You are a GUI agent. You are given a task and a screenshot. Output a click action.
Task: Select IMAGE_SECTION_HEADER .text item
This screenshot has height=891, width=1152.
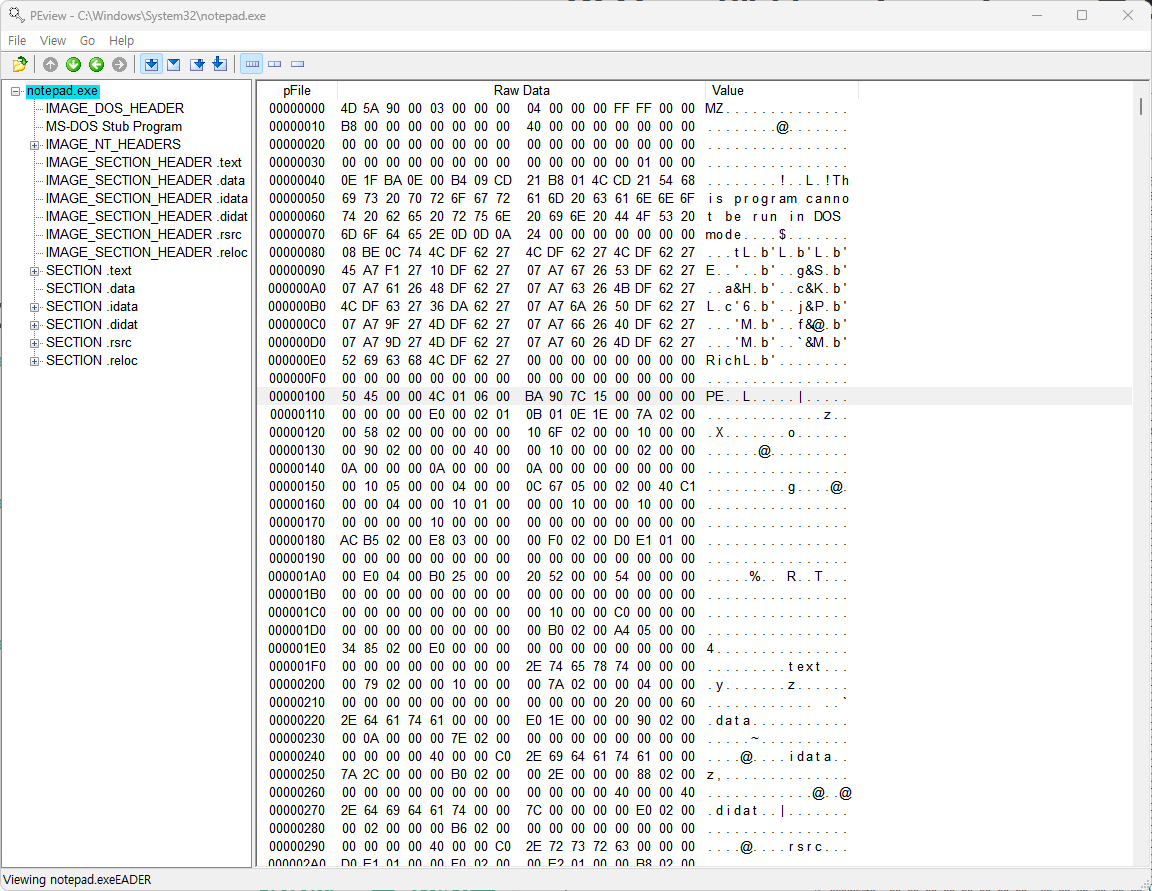tap(143, 162)
